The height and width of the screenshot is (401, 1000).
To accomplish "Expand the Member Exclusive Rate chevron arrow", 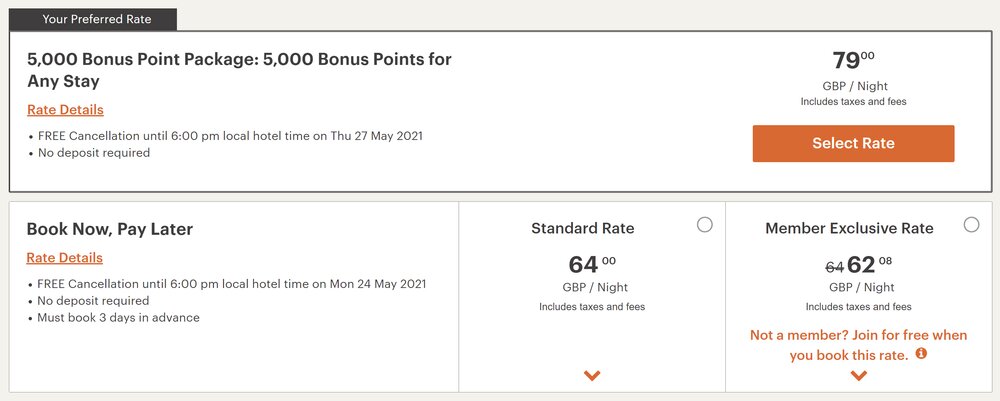I will tap(858, 376).
